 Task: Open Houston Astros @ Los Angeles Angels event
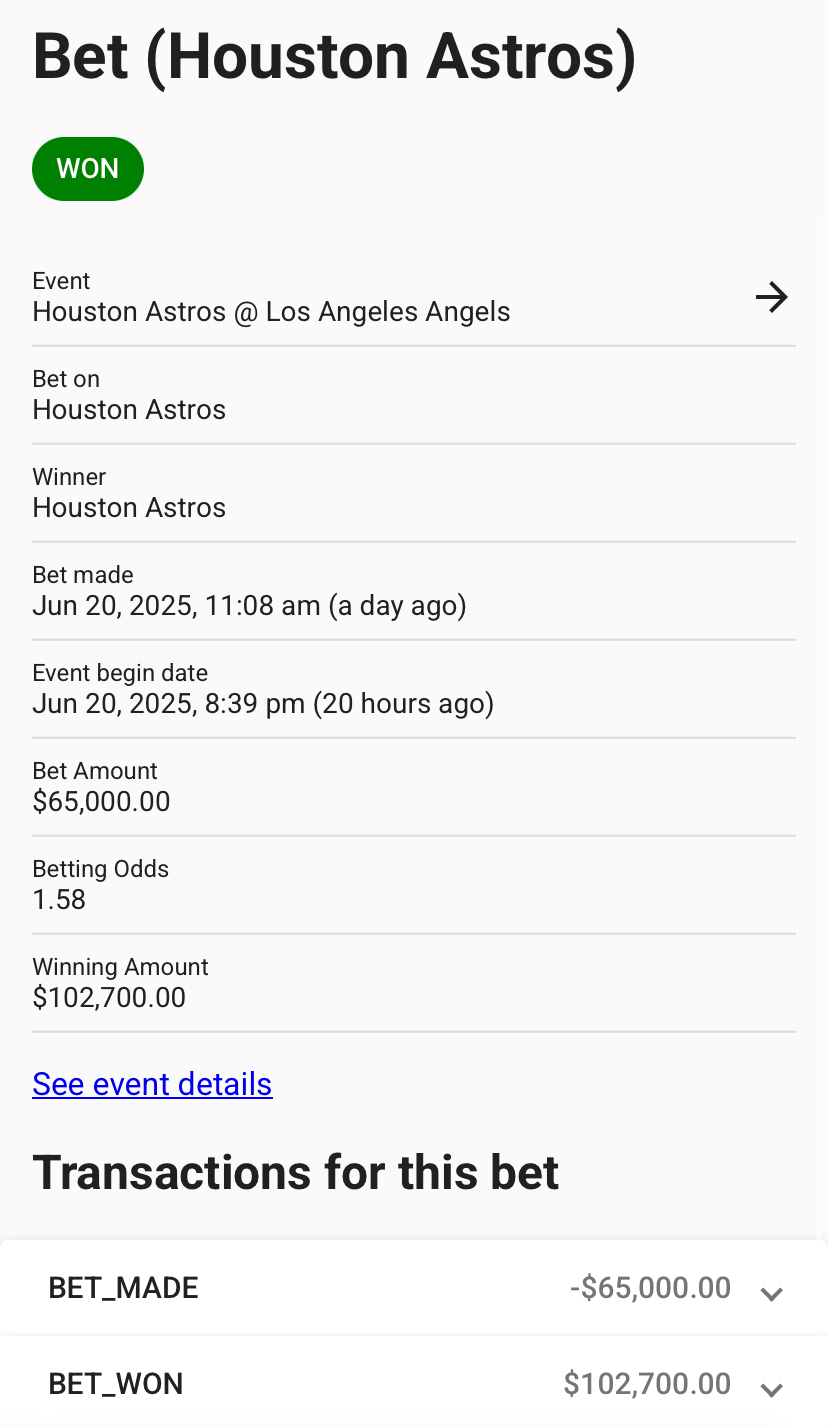click(272, 312)
